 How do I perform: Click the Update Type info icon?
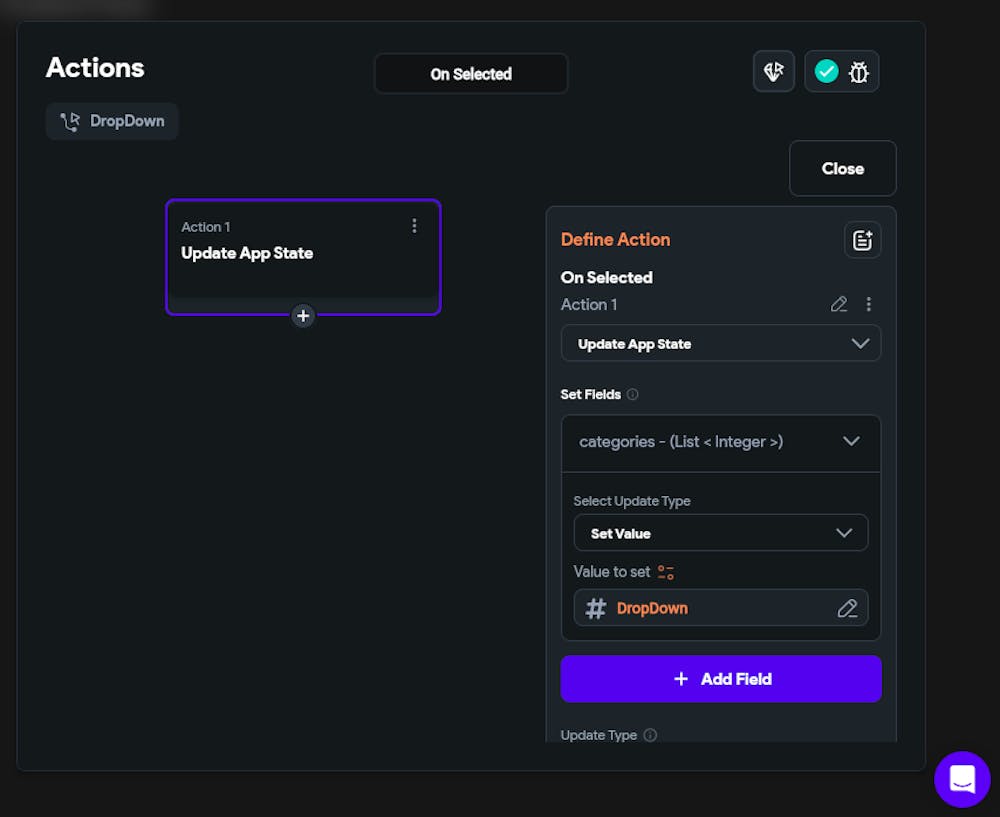pos(650,735)
